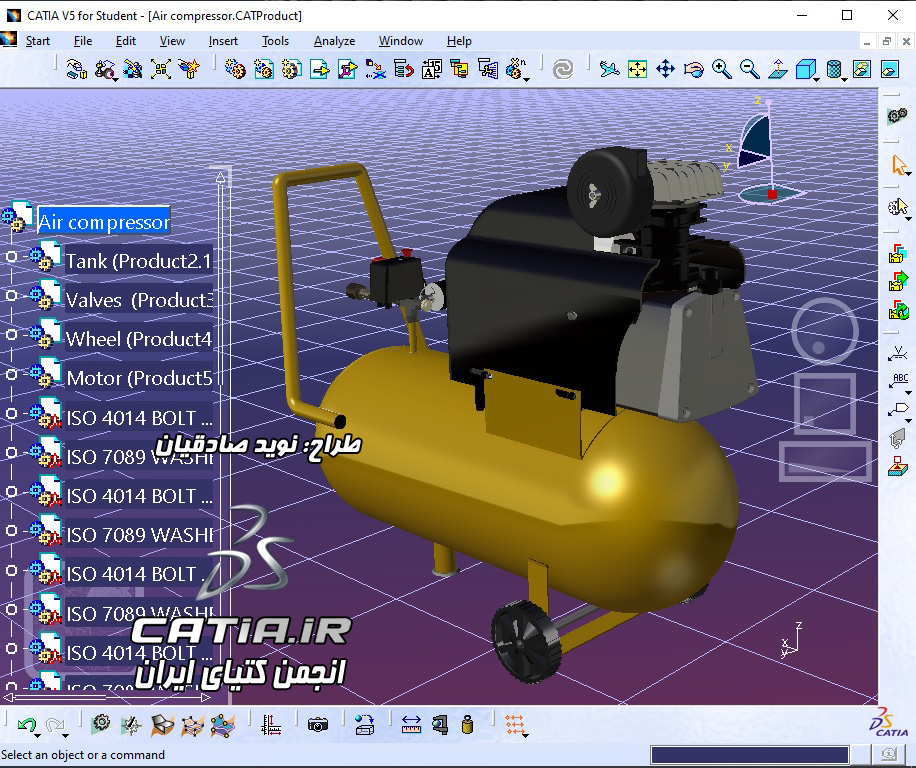Open the Redo history dropdown arrow
Screen dimensions: 916x768
click(x=66, y=735)
